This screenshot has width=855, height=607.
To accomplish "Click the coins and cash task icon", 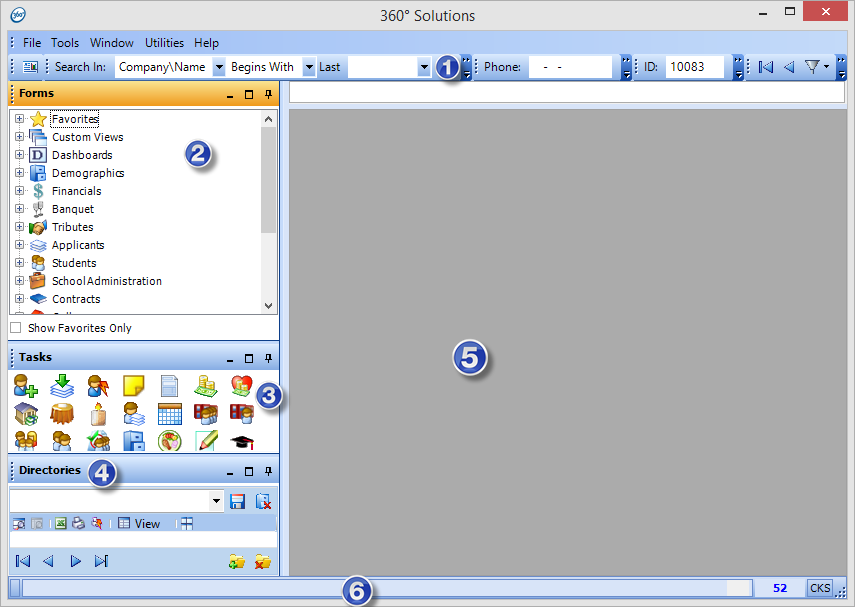I will click(x=206, y=386).
